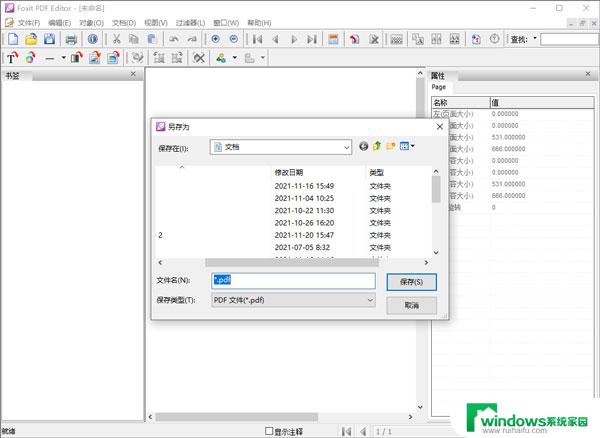Click the file list horizontal scrollbar in dialog
600x438 pixels.
coord(292,263)
